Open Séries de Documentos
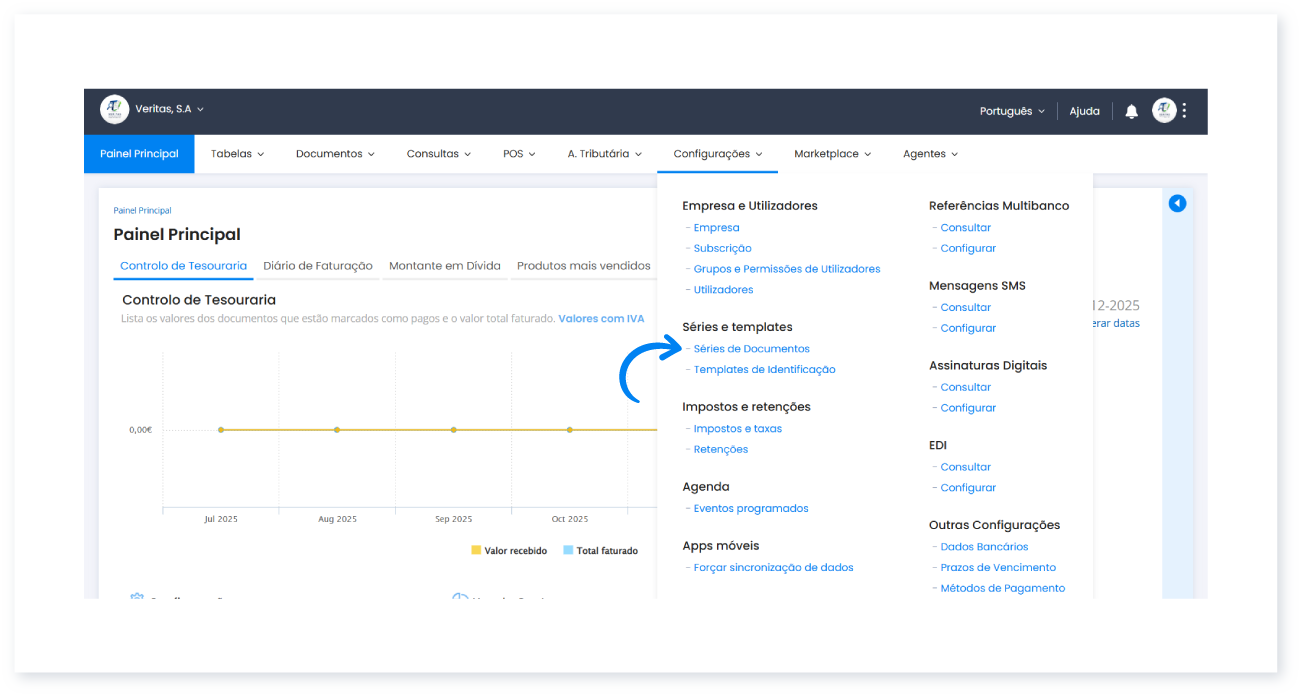 (x=752, y=349)
